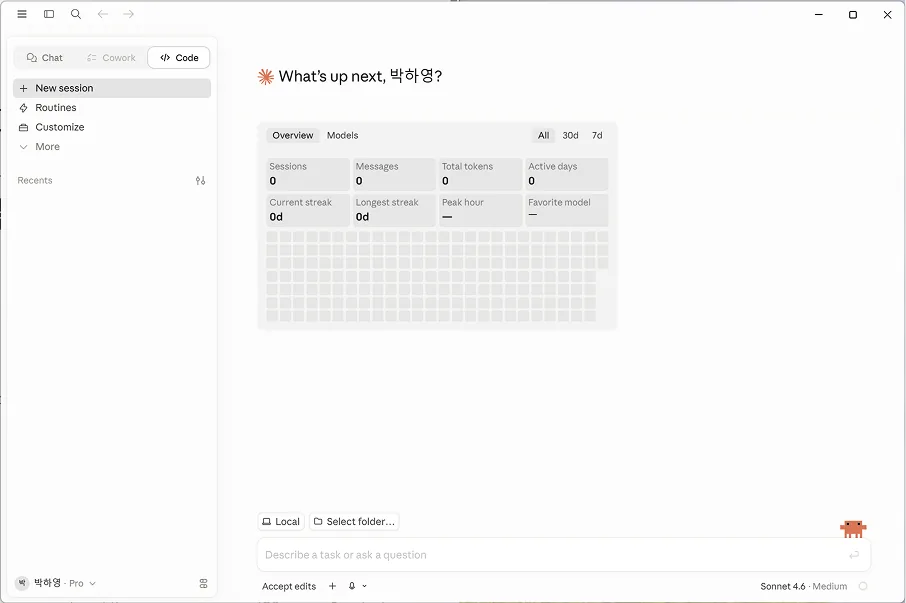Viewport: 906px width, 603px height.
Task: Click the orange pixel creature mascot
Action: [853, 528]
